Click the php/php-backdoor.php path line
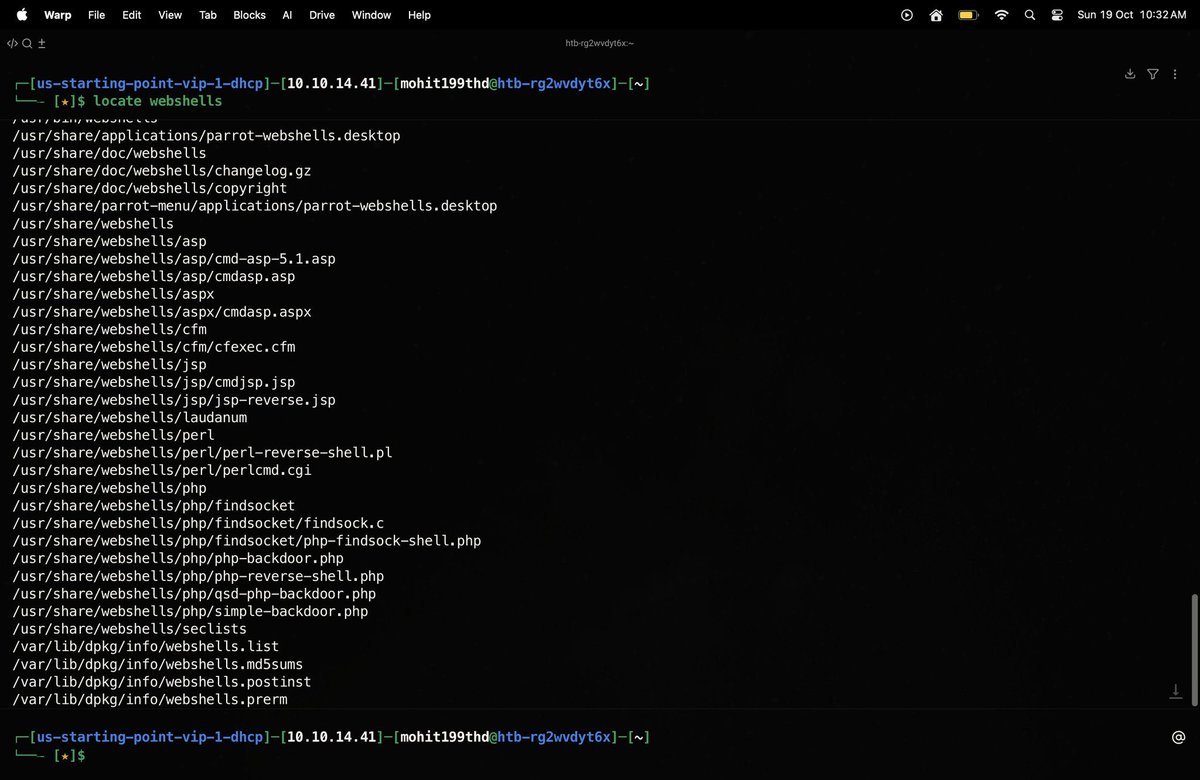 tap(178, 558)
